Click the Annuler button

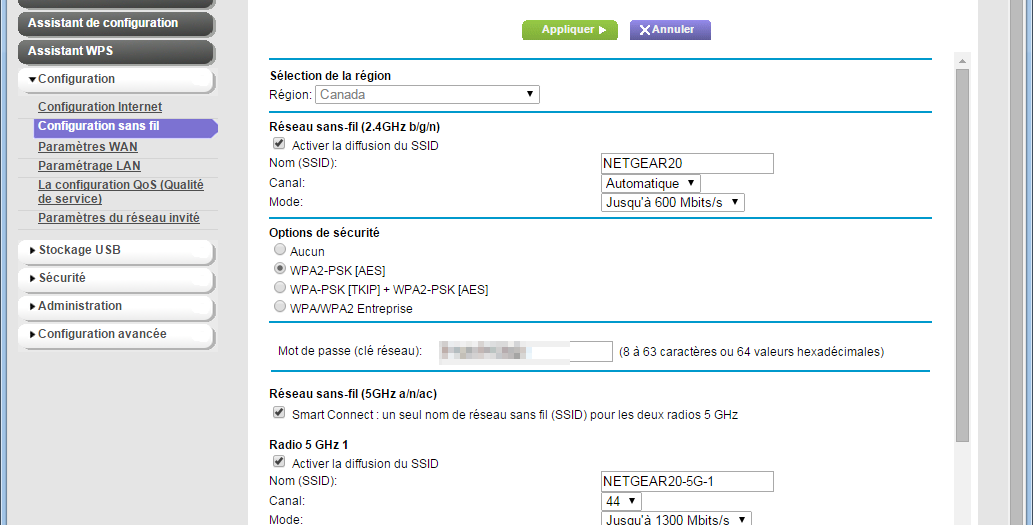click(x=669, y=30)
